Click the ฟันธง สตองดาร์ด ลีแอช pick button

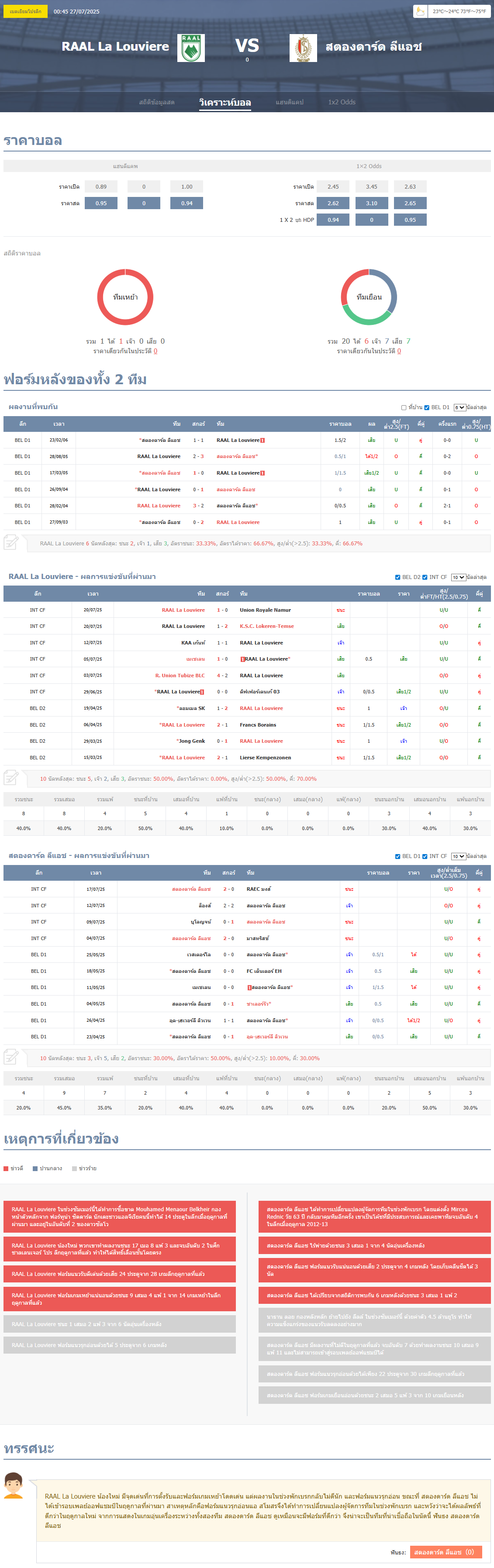click(x=446, y=1551)
